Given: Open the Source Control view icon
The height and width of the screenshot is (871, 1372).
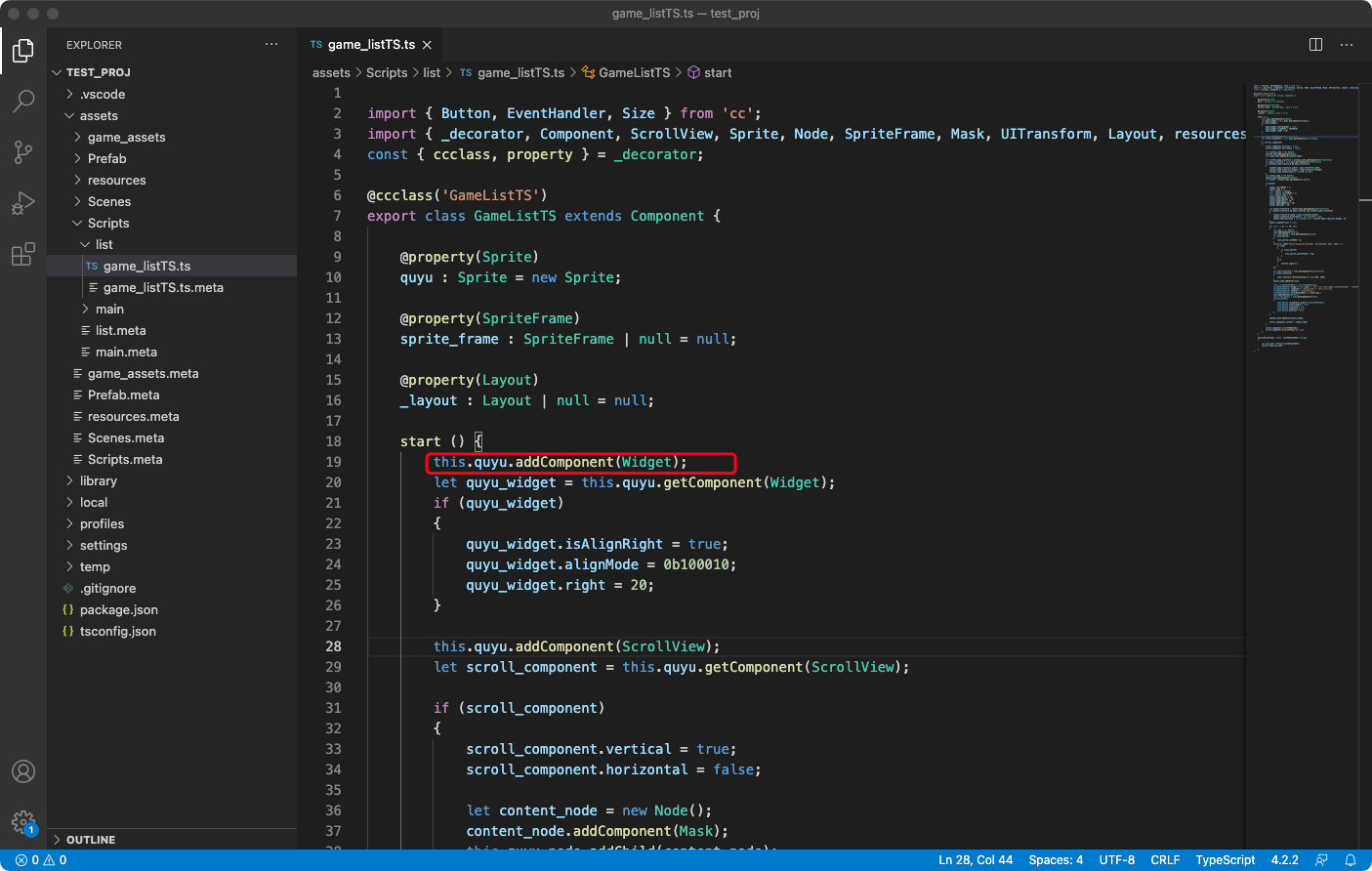Looking at the screenshot, I should [23, 151].
